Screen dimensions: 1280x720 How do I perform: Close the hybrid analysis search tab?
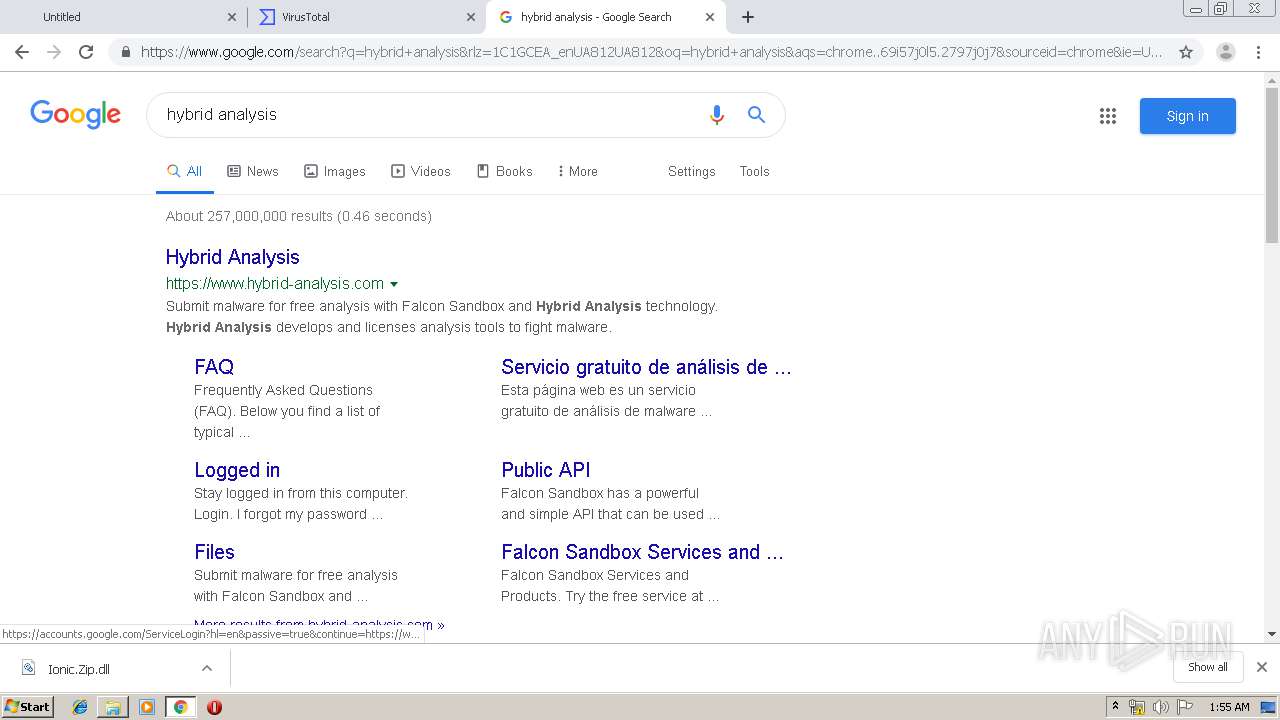click(710, 17)
